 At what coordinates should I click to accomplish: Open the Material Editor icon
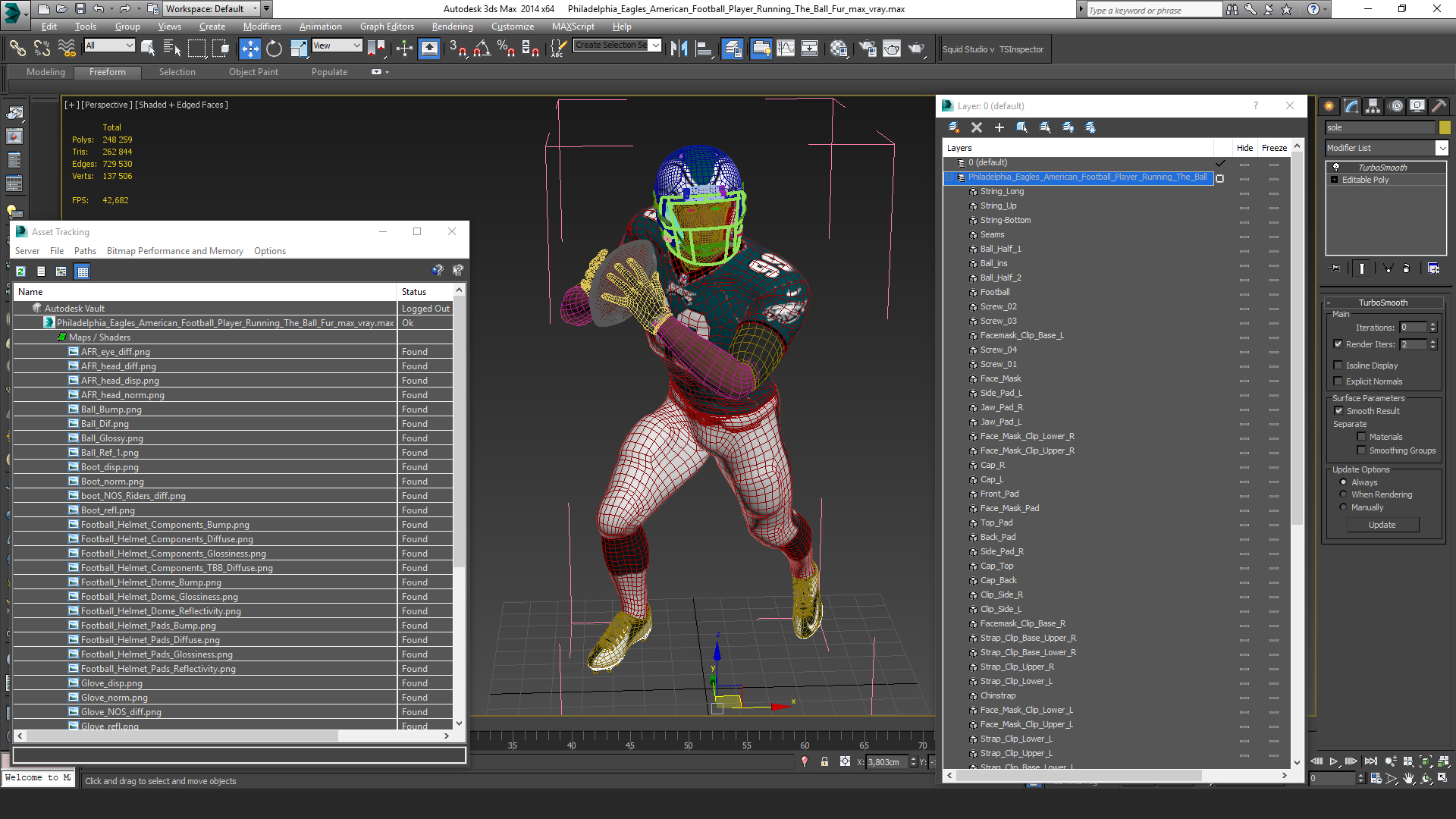(838, 49)
